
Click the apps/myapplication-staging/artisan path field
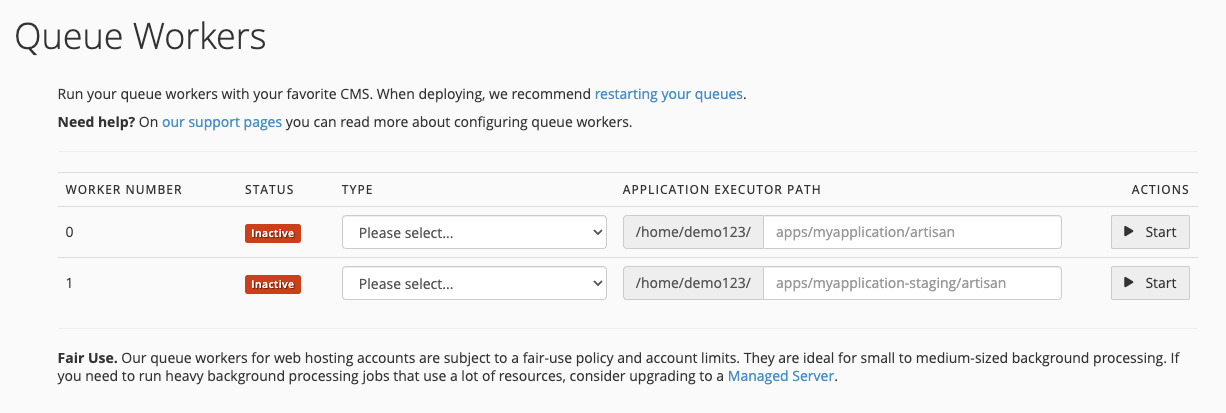coord(911,283)
